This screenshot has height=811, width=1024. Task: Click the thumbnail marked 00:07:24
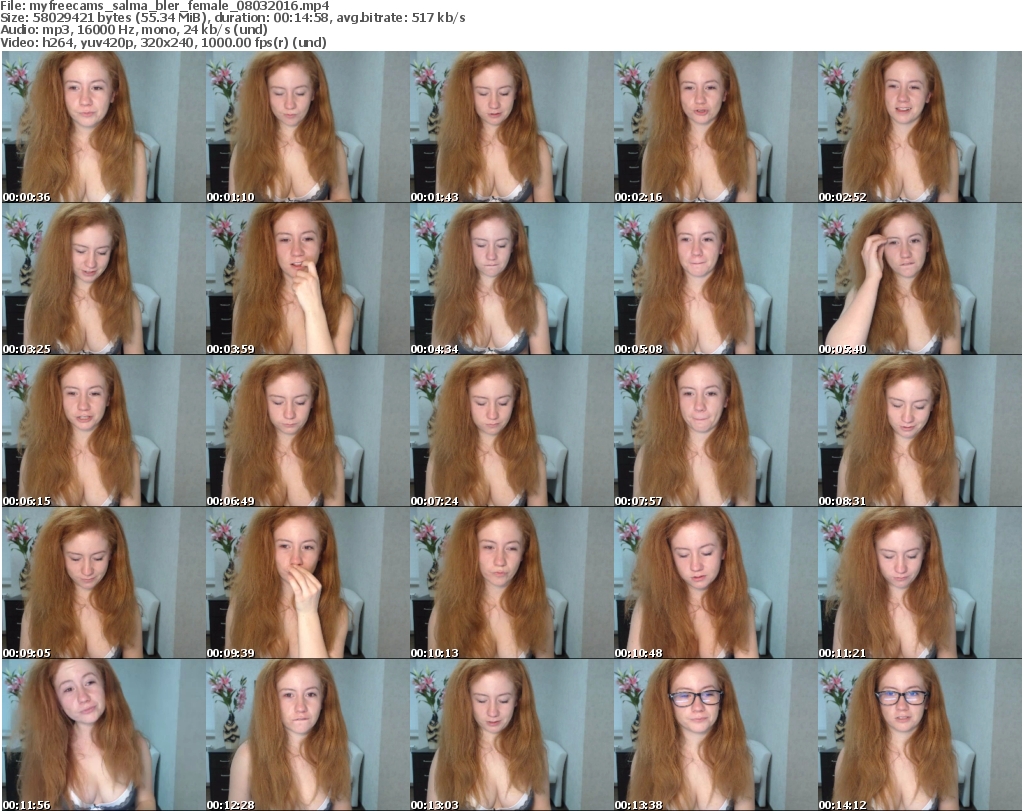coord(511,431)
